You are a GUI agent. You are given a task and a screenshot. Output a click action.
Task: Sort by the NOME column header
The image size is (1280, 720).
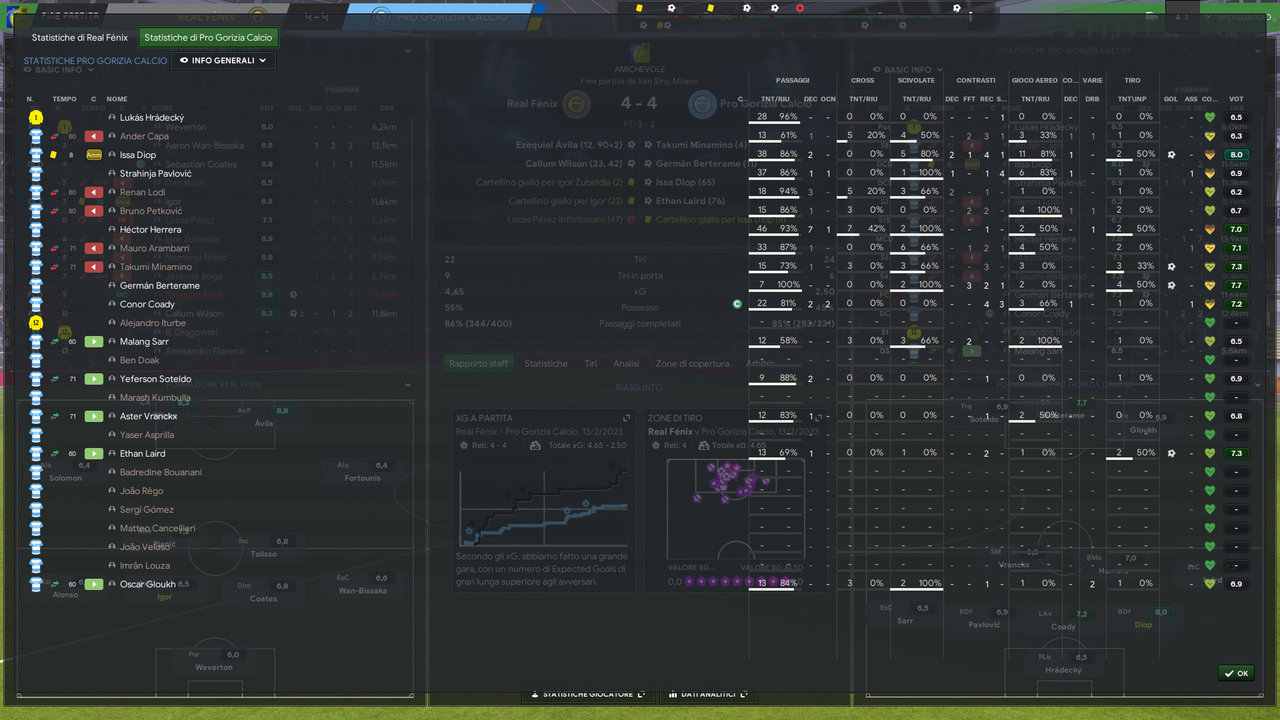117,99
